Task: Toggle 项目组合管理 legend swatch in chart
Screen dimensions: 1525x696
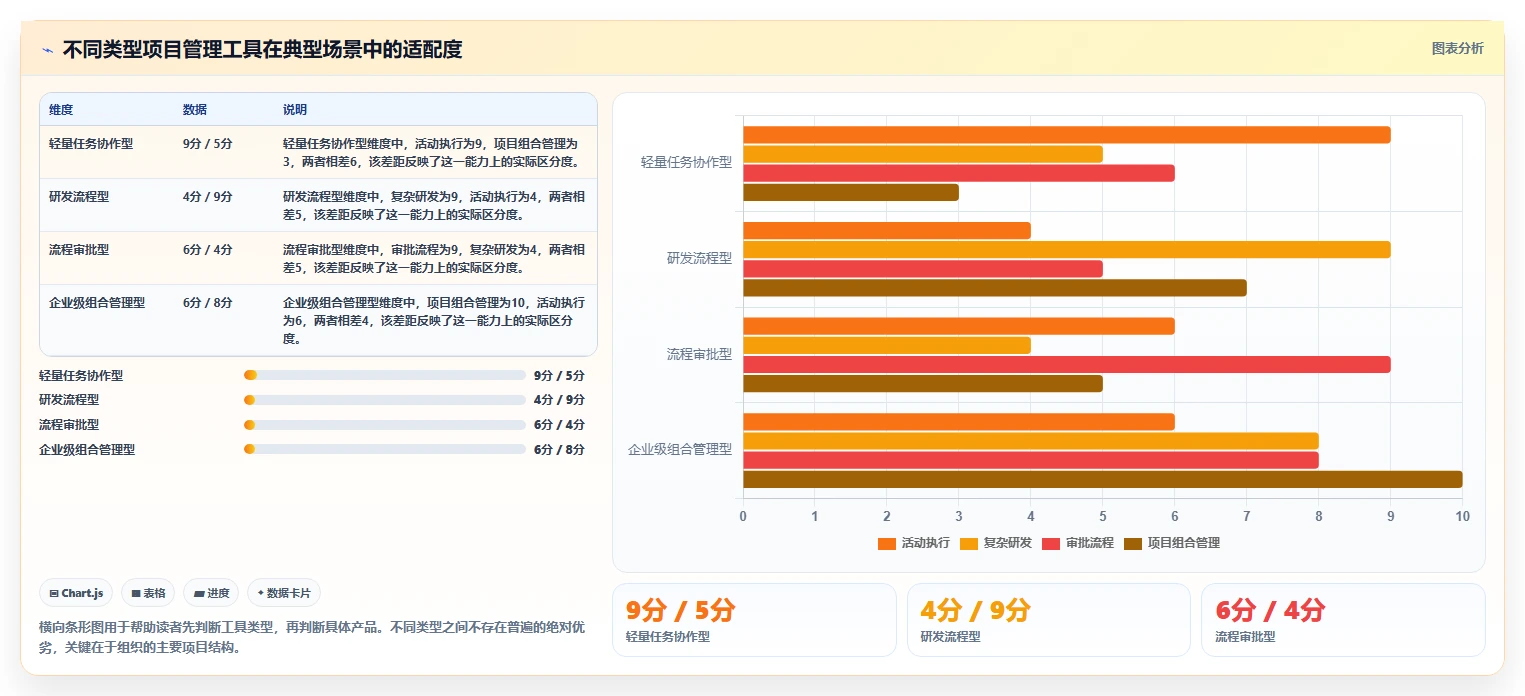Action: click(1133, 543)
